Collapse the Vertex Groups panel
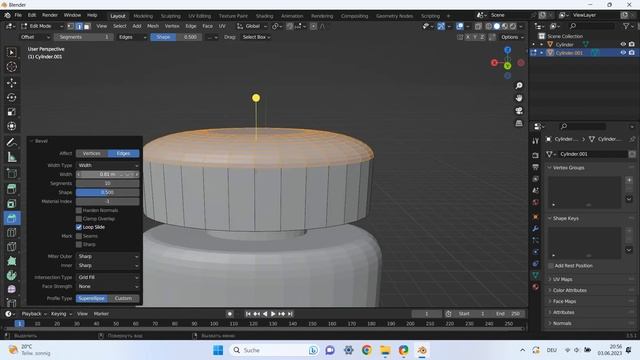 [568, 168]
